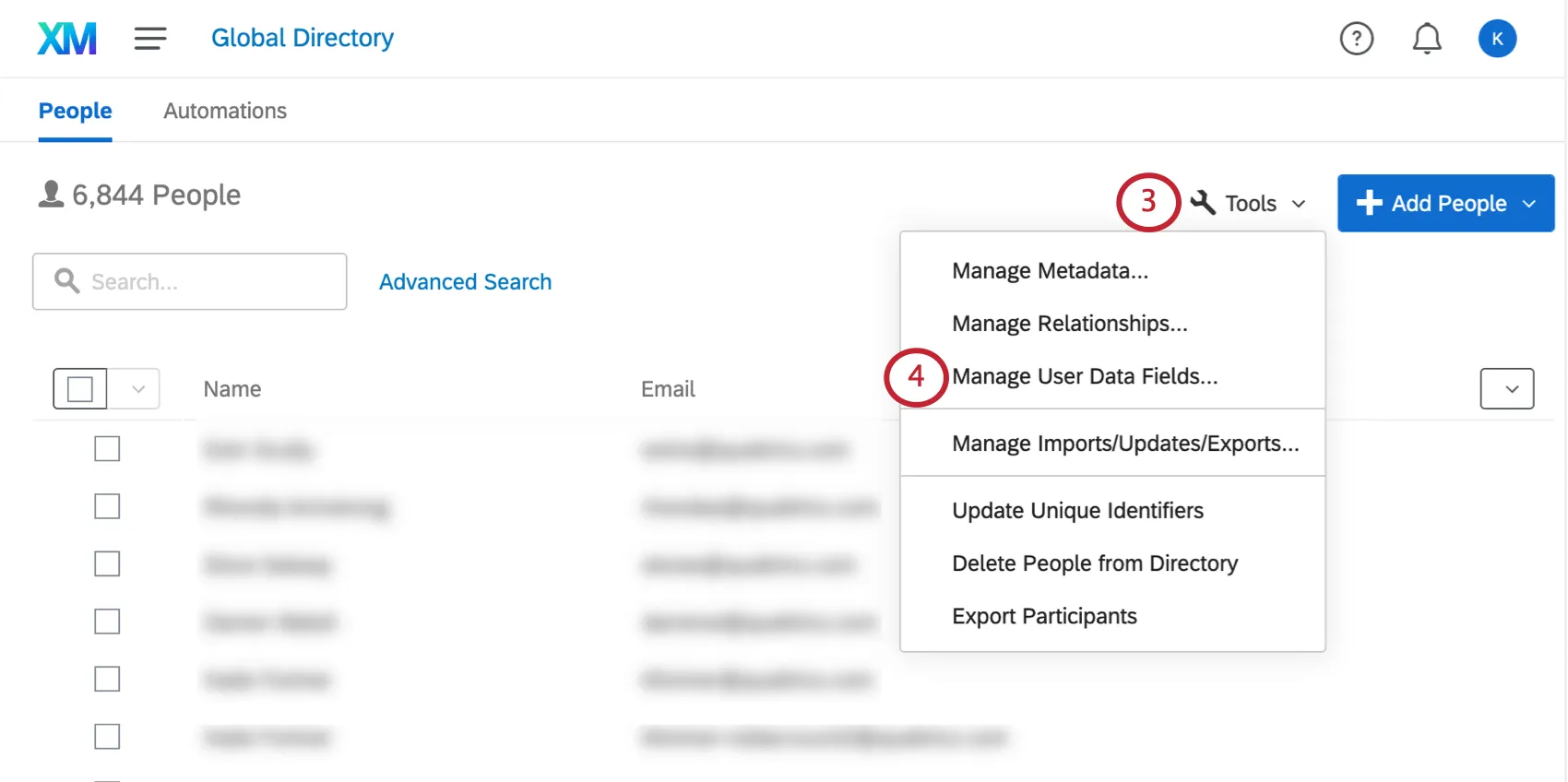Screen dimensions: 1568x782
Task: Open the column options dropdown at table right
Action: point(1506,389)
